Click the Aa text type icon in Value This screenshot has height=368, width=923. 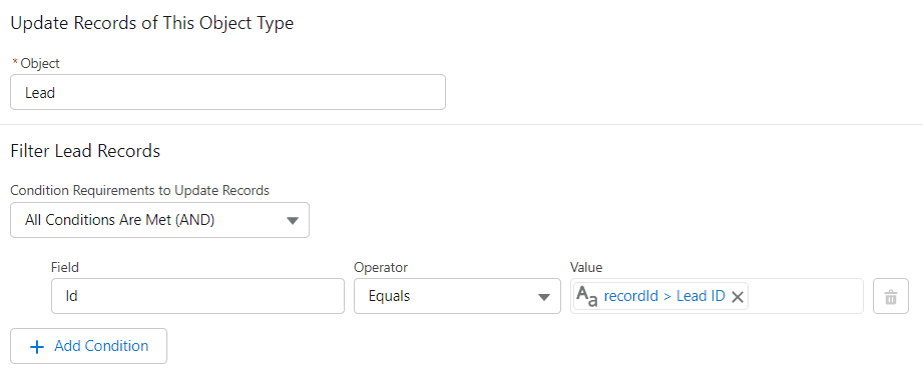point(587,296)
